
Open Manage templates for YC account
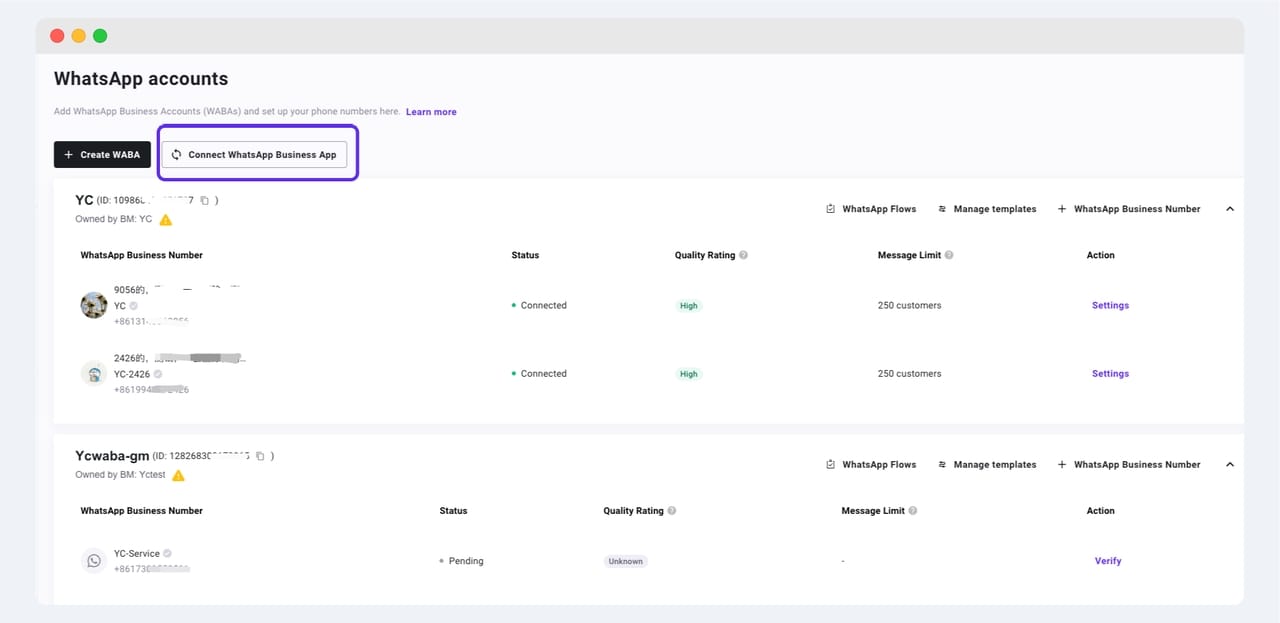[x=987, y=209]
